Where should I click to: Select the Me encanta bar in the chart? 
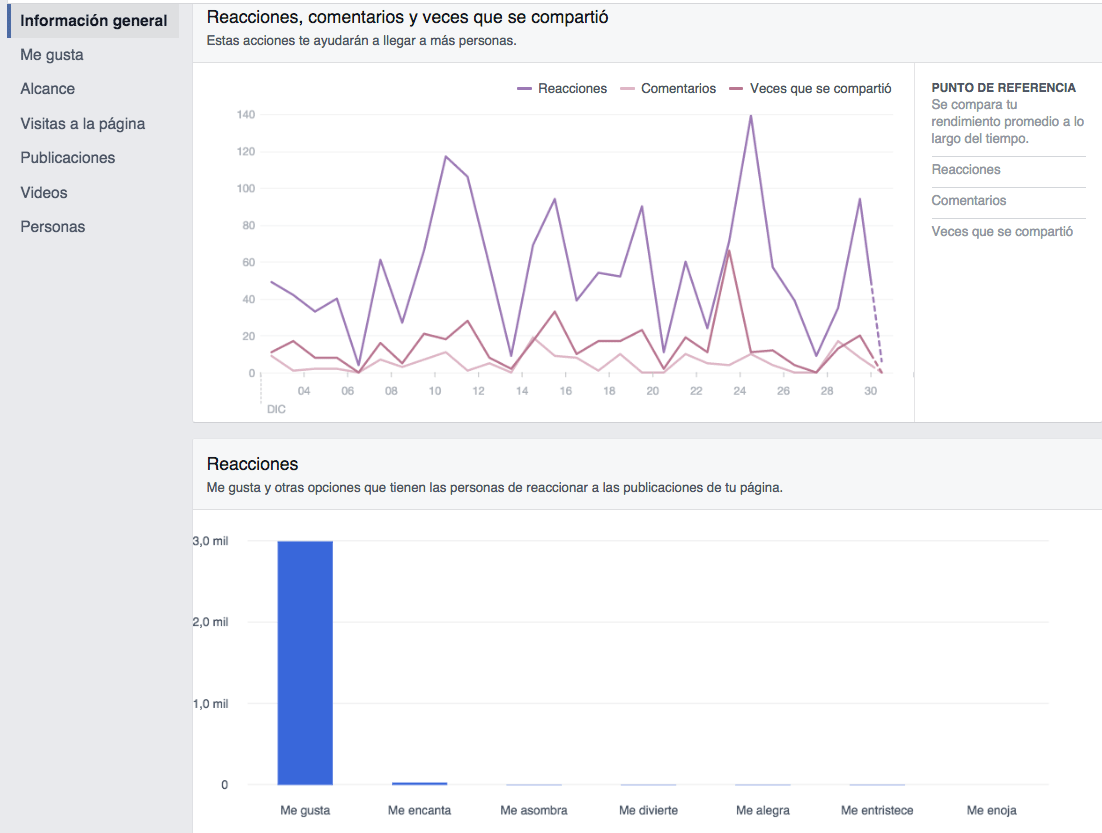pos(418,783)
